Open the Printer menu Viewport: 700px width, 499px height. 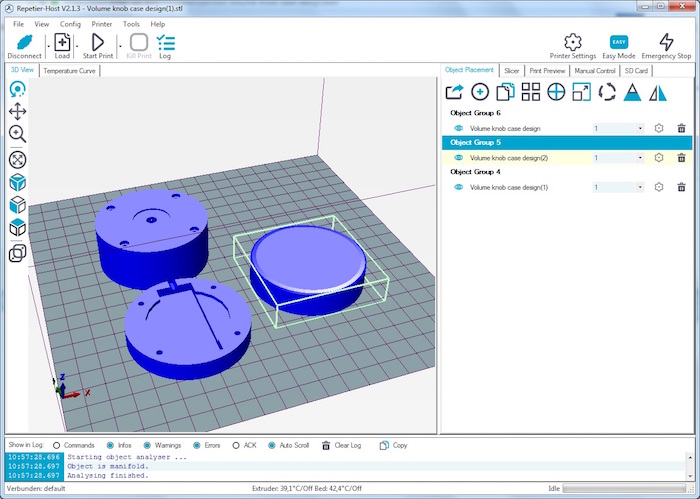pyautogui.click(x=102, y=24)
